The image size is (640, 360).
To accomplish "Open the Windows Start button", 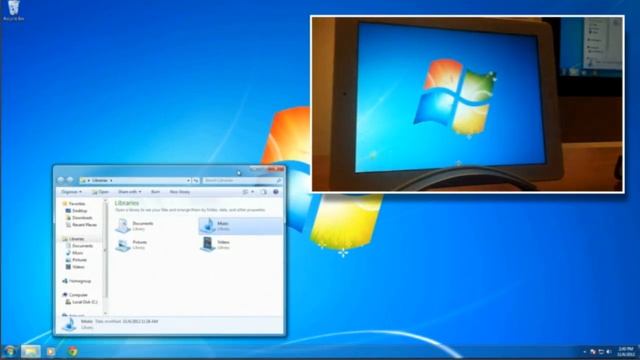I will pos(9,351).
